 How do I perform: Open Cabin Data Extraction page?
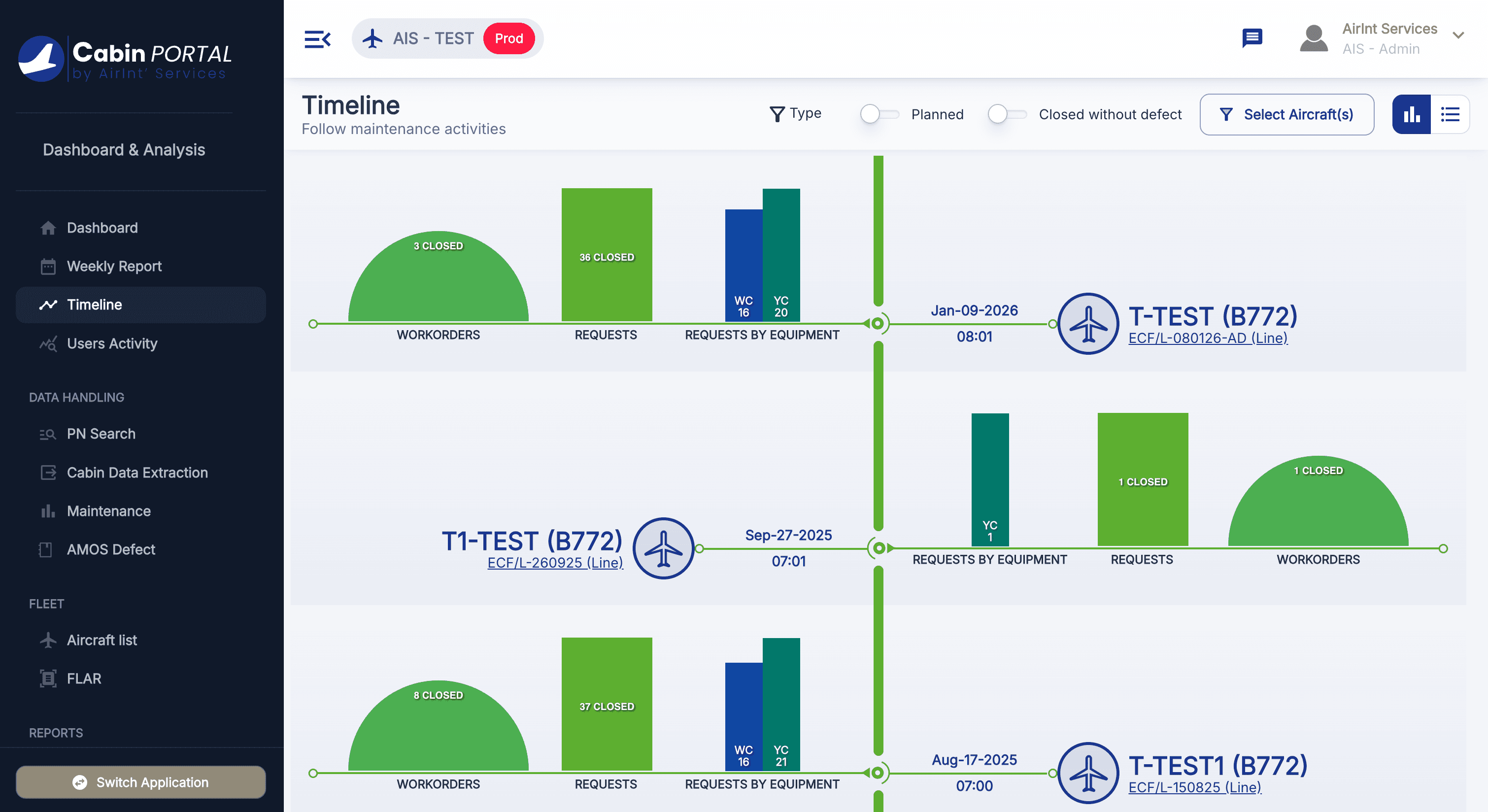pyautogui.click(x=137, y=473)
